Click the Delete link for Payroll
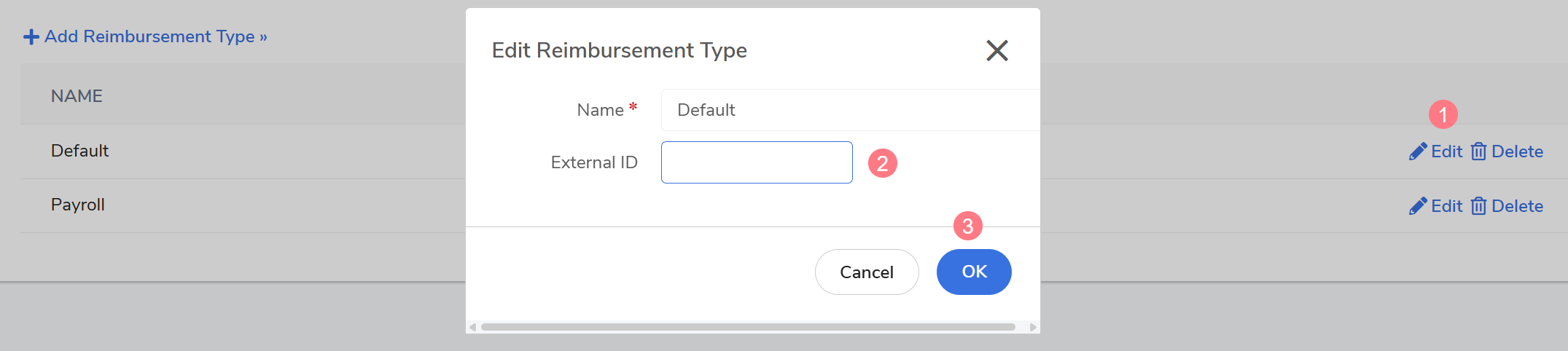The height and width of the screenshot is (351, 1568). coord(1517,206)
